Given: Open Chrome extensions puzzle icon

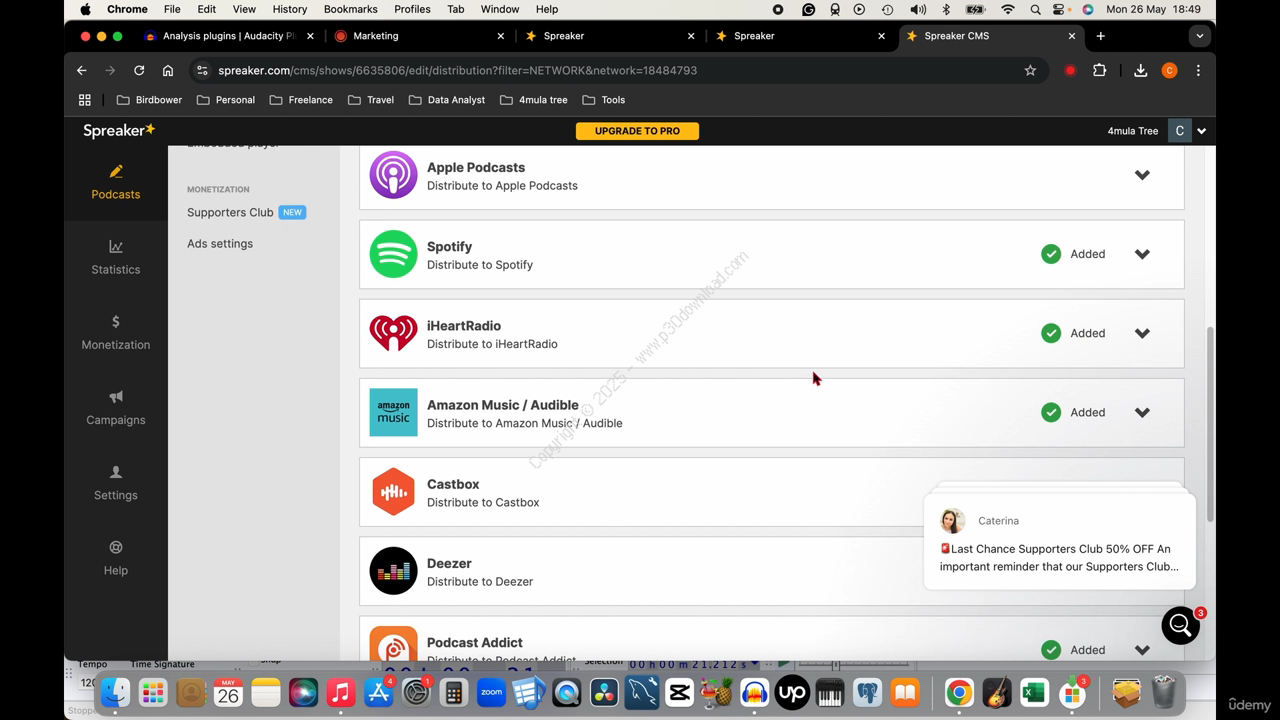Looking at the screenshot, I should [1100, 70].
